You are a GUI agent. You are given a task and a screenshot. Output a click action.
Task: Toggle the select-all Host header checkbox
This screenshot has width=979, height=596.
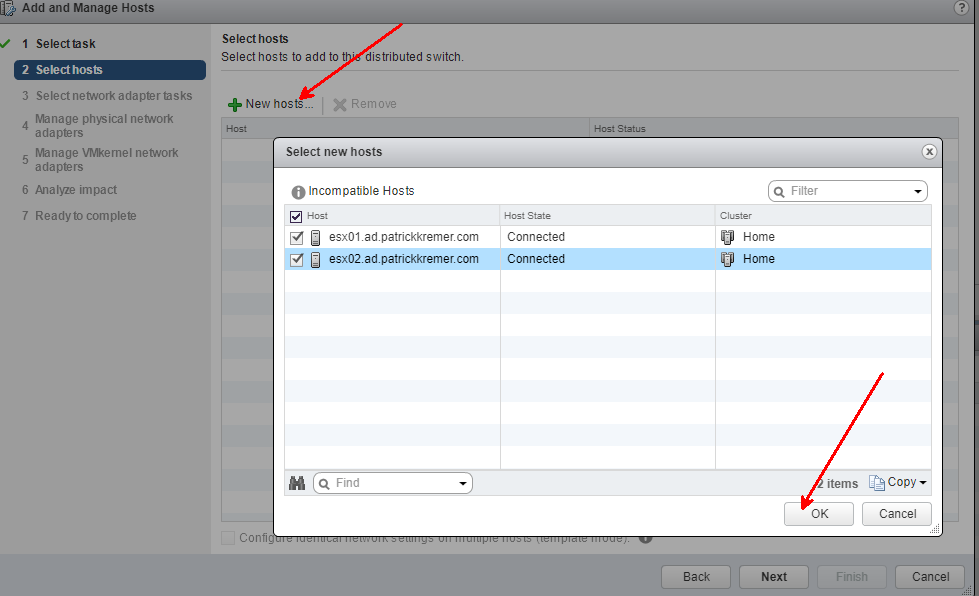(x=295, y=216)
